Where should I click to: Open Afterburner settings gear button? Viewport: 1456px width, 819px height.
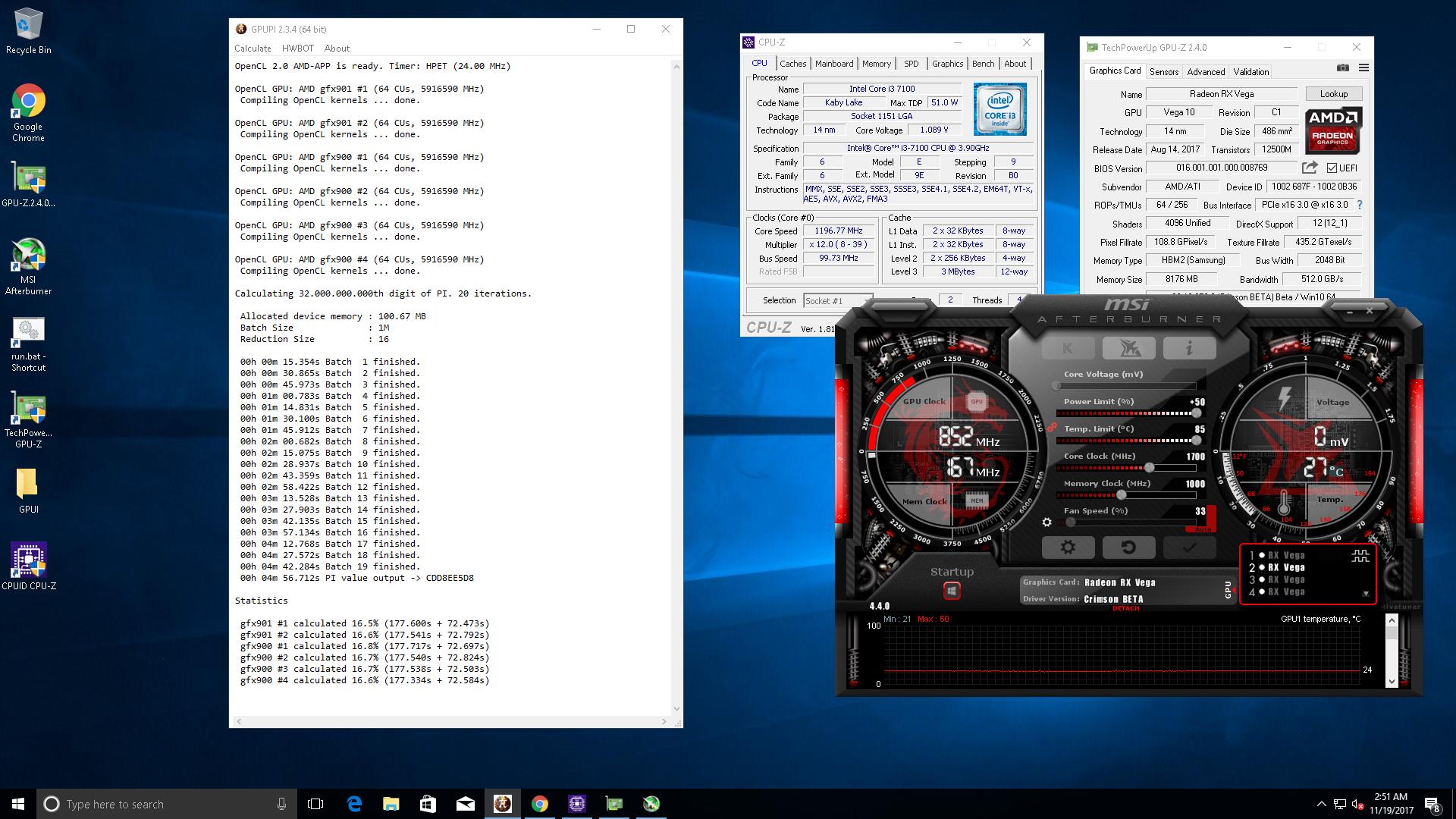click(1068, 547)
